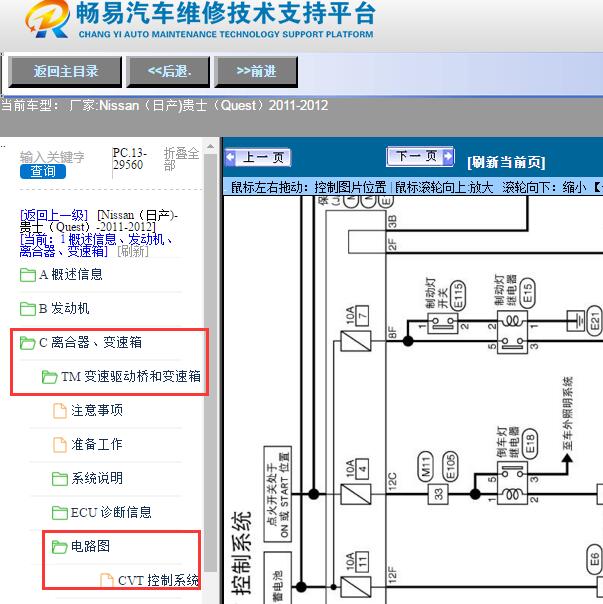The width and height of the screenshot is (603, 604).
Task: Click the 10A fuse number 11 symbol
Action: click(x=356, y=587)
